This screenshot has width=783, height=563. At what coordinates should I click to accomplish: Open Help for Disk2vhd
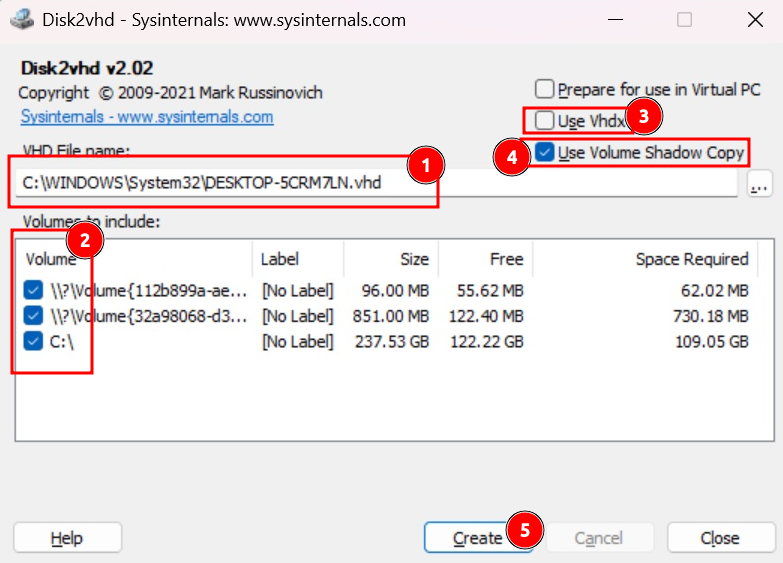point(67,538)
